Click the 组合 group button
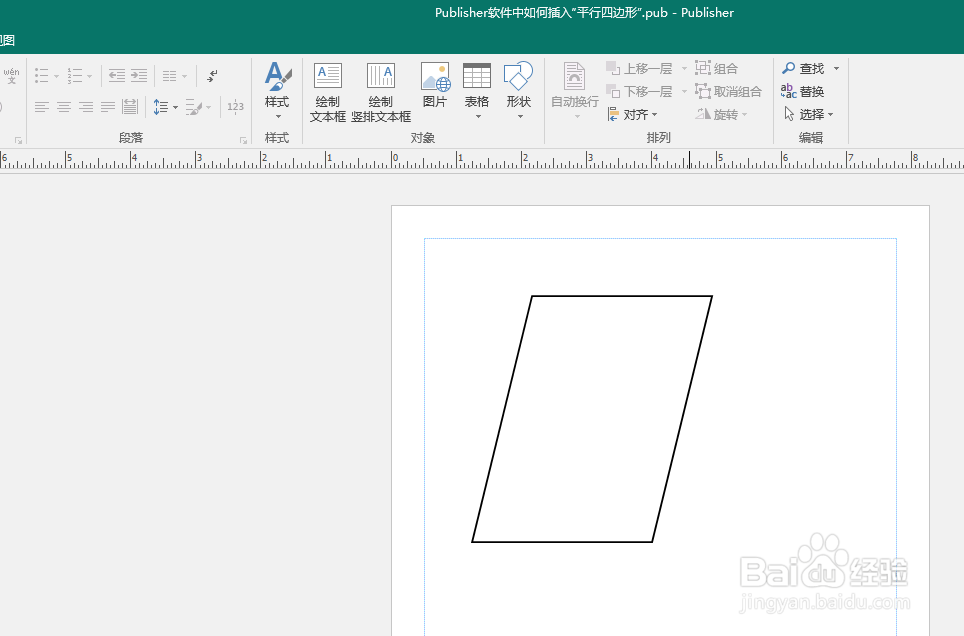Image resolution: width=964 pixels, height=636 pixels. point(716,68)
